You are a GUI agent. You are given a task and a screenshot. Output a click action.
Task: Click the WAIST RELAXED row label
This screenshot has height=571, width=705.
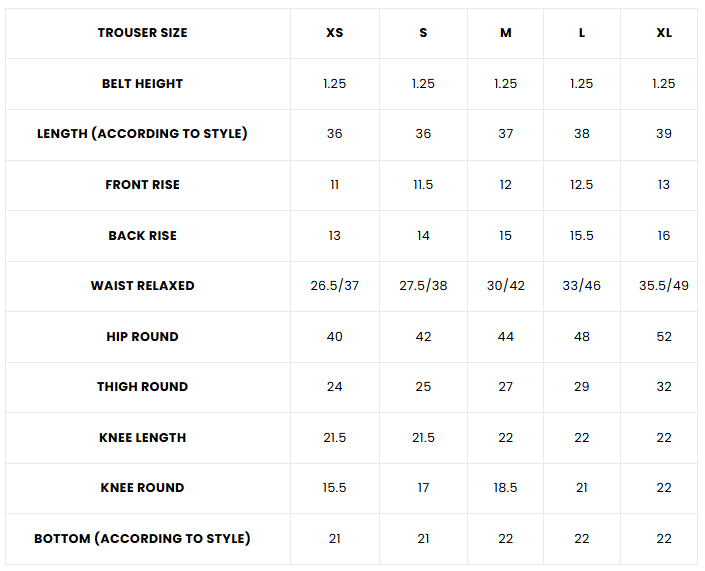(x=142, y=286)
